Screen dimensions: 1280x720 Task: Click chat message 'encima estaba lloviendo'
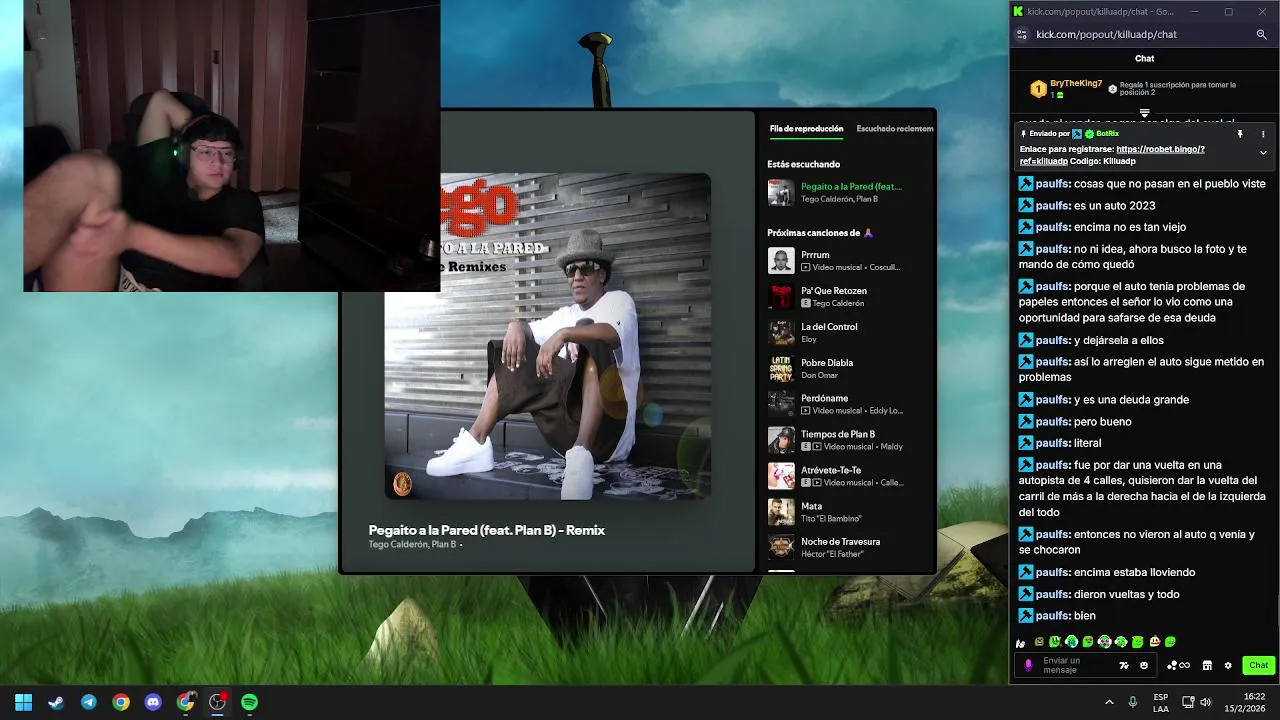click(1134, 573)
